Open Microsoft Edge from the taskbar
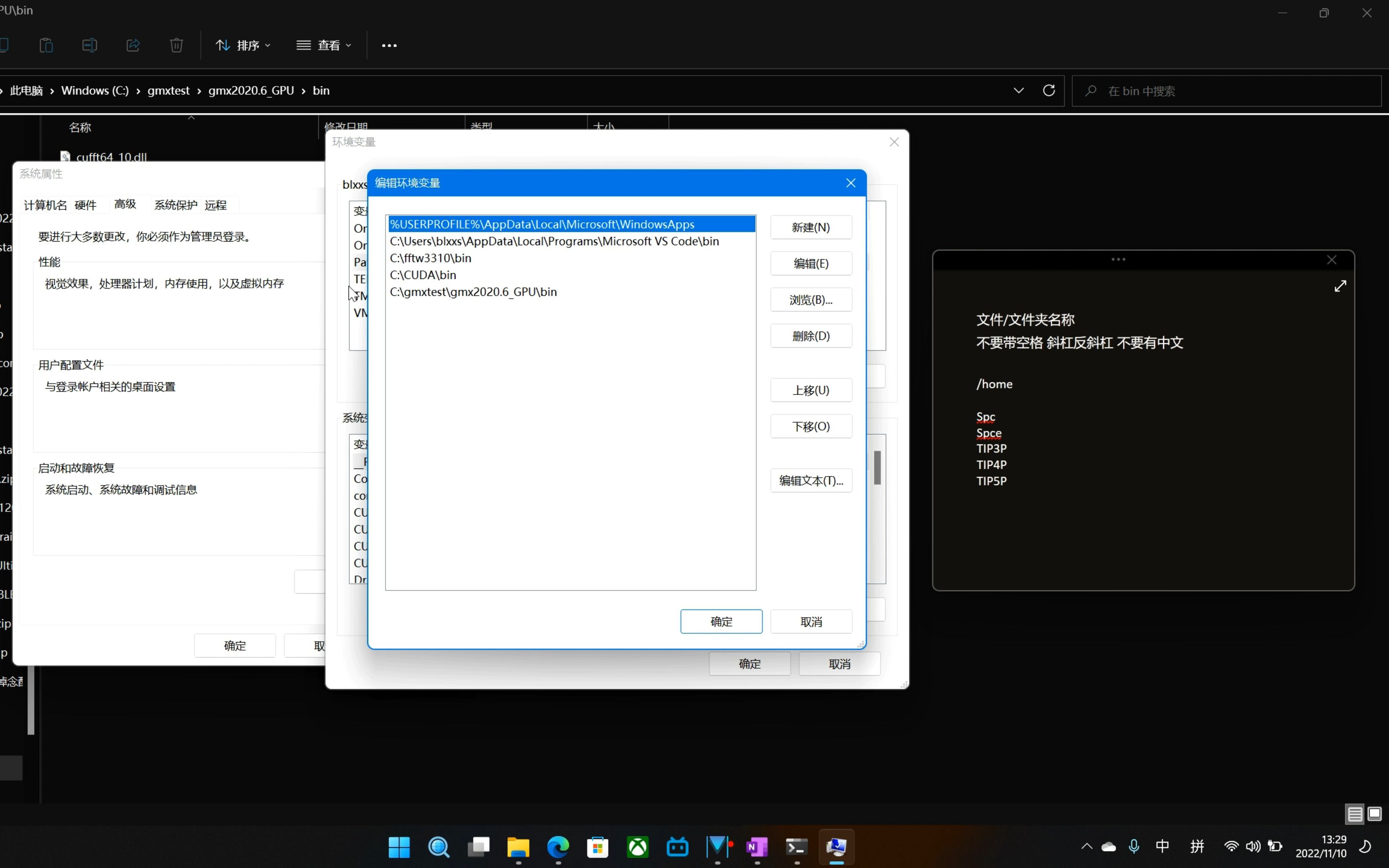1389x868 pixels. coord(558,847)
